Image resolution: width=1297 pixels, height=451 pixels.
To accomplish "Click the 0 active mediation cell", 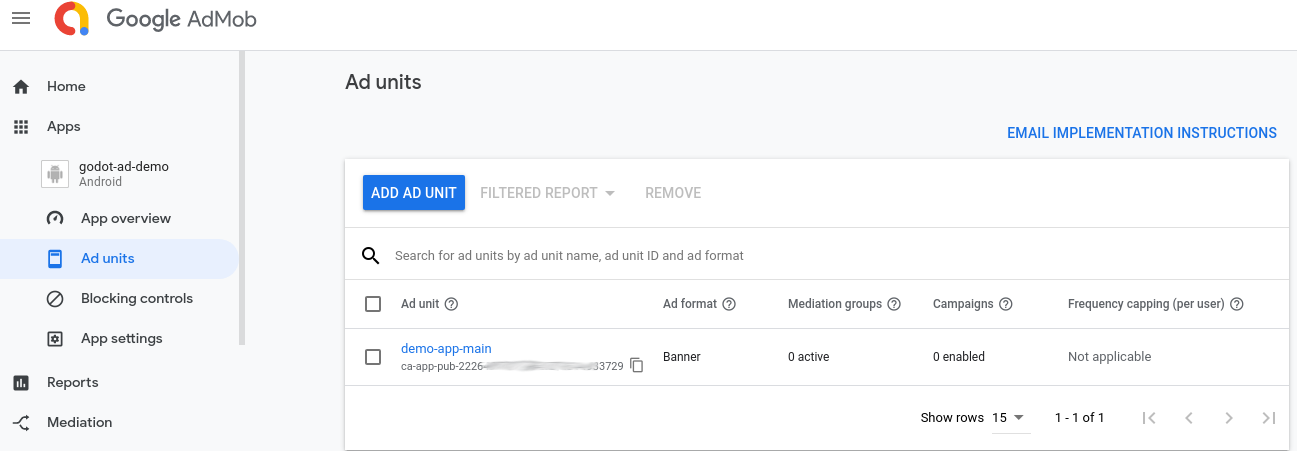I will [808, 357].
